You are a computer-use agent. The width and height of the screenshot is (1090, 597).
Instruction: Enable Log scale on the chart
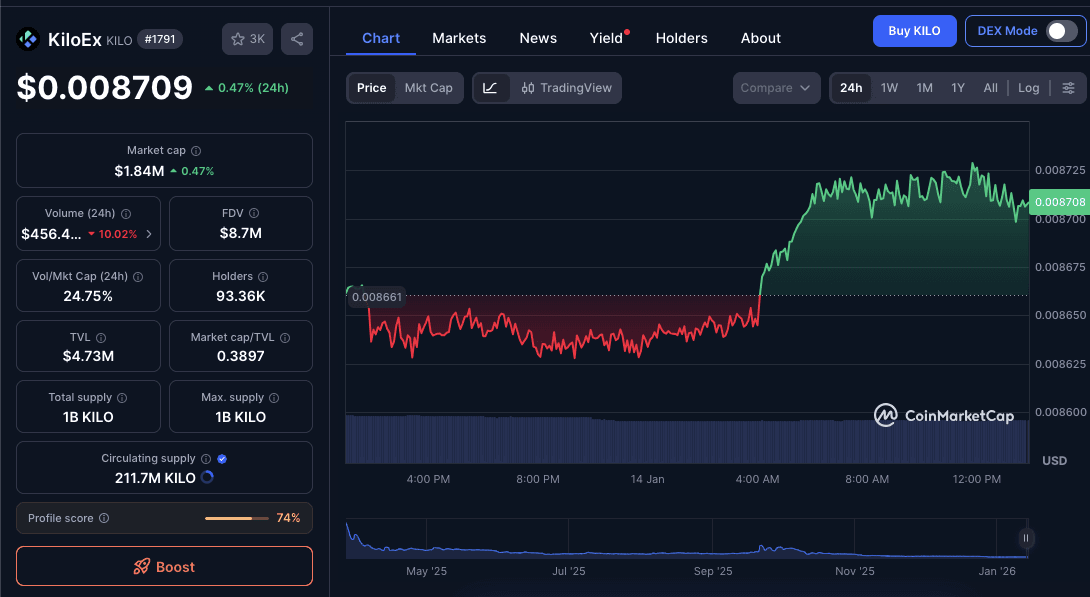tap(1028, 88)
